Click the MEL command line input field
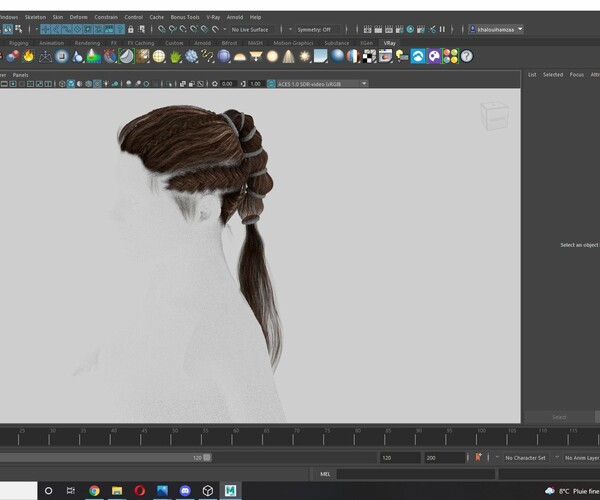600x500 pixels. 416,474
